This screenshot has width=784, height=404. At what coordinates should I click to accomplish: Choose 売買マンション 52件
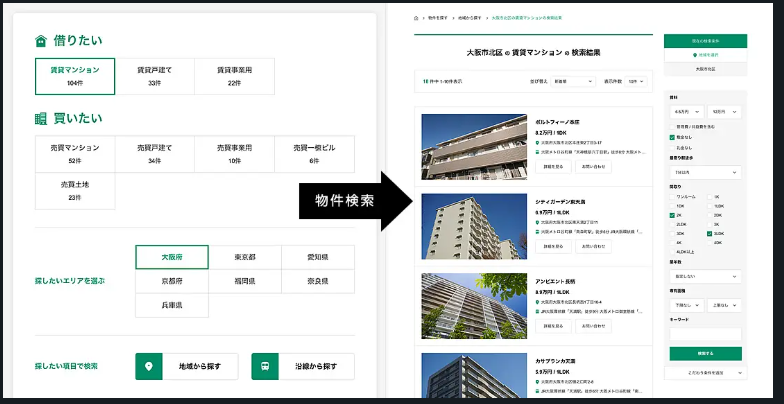(75, 154)
